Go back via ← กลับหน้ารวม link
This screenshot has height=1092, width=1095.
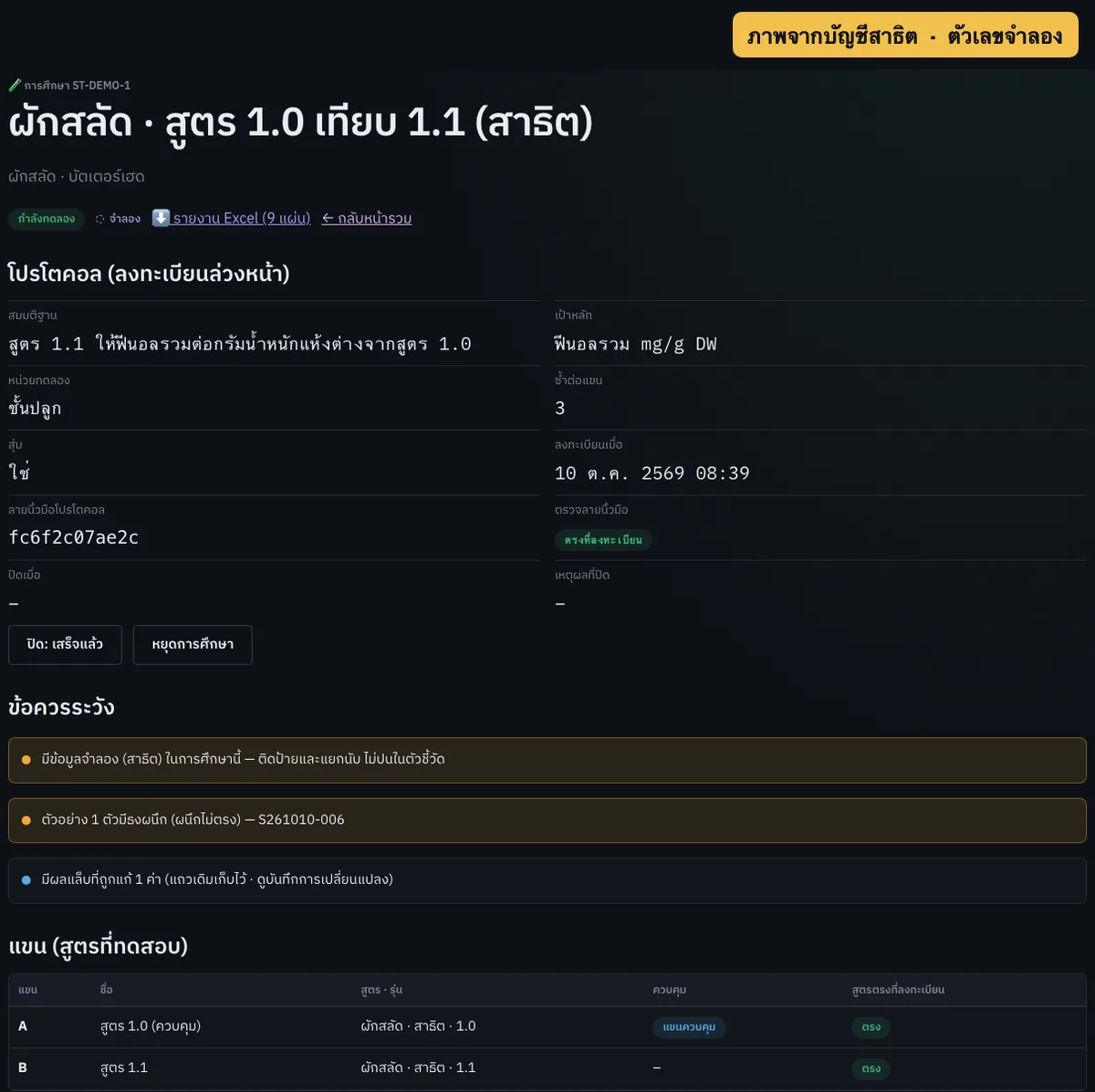click(x=367, y=218)
